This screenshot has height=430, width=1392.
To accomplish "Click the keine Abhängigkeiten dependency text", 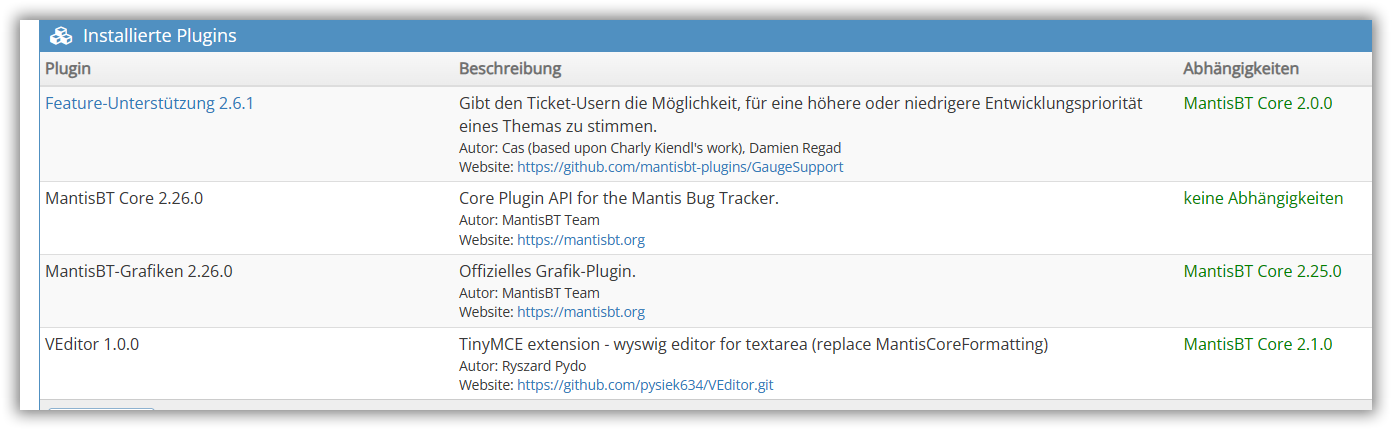I will pyautogui.click(x=1263, y=198).
